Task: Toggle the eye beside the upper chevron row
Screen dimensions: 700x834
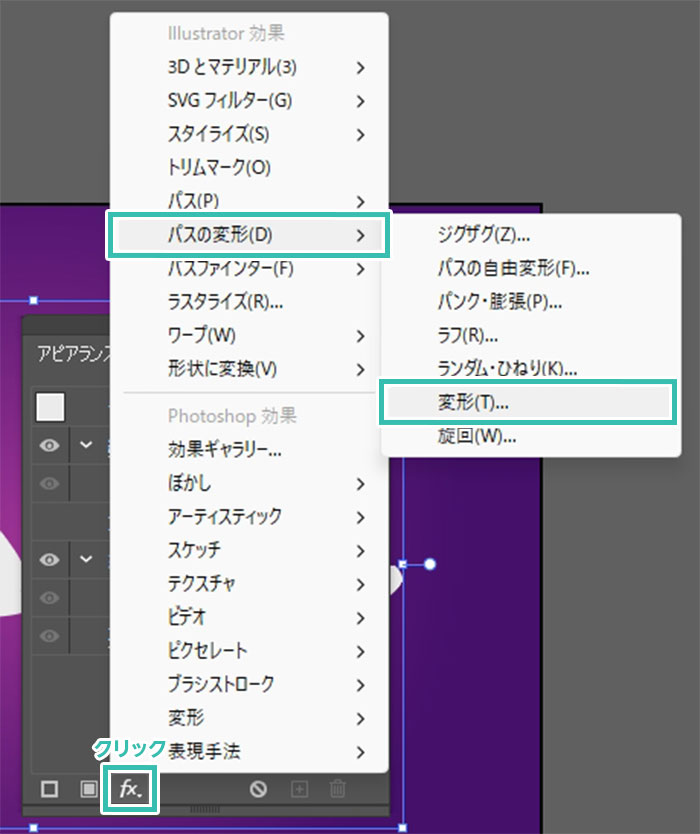Action: (49, 445)
